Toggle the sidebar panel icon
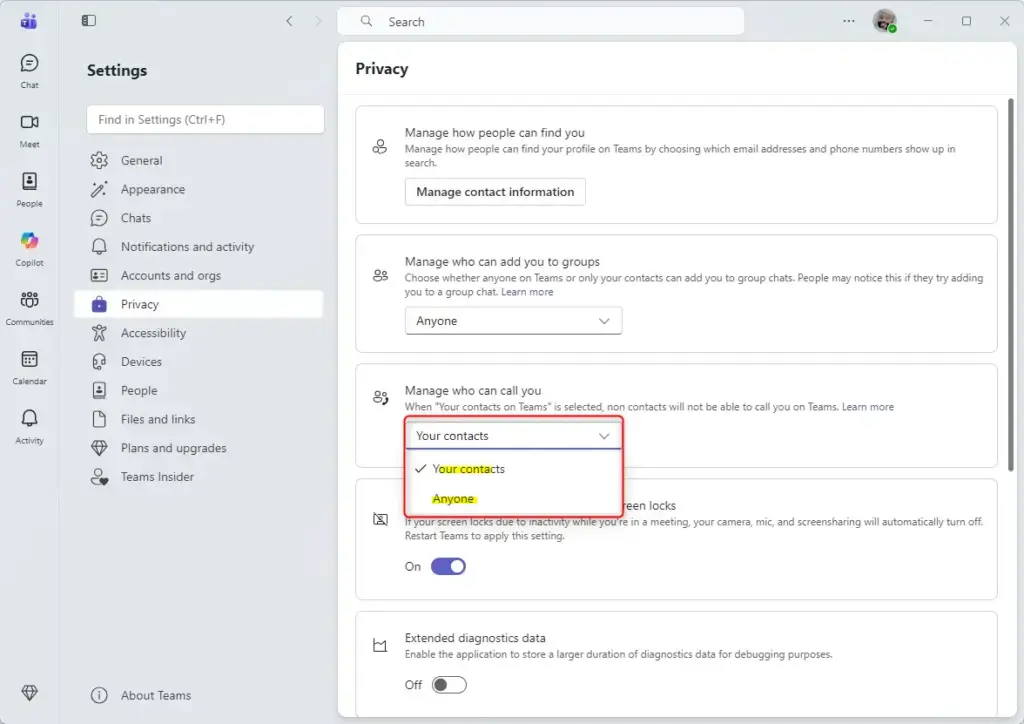Image resolution: width=1024 pixels, height=724 pixels. point(89,21)
